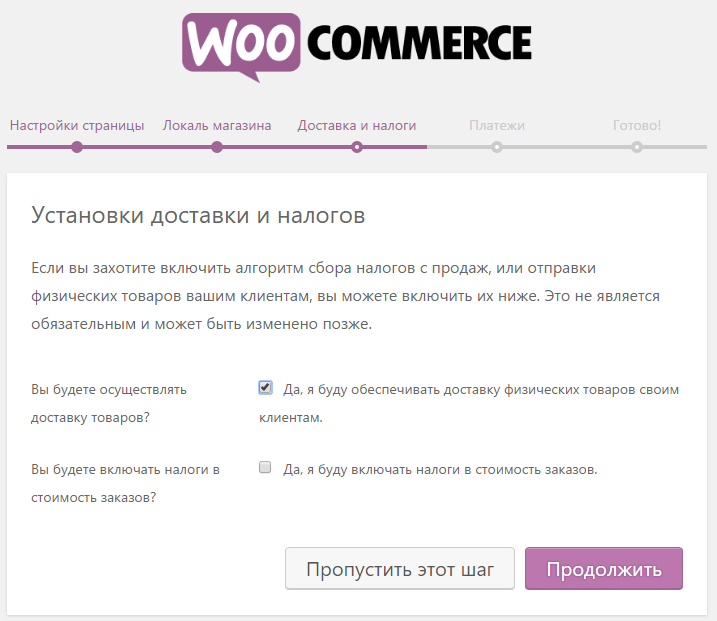The image size is (717, 621).
Task: Continue with the Продолжить button
Action: point(604,568)
